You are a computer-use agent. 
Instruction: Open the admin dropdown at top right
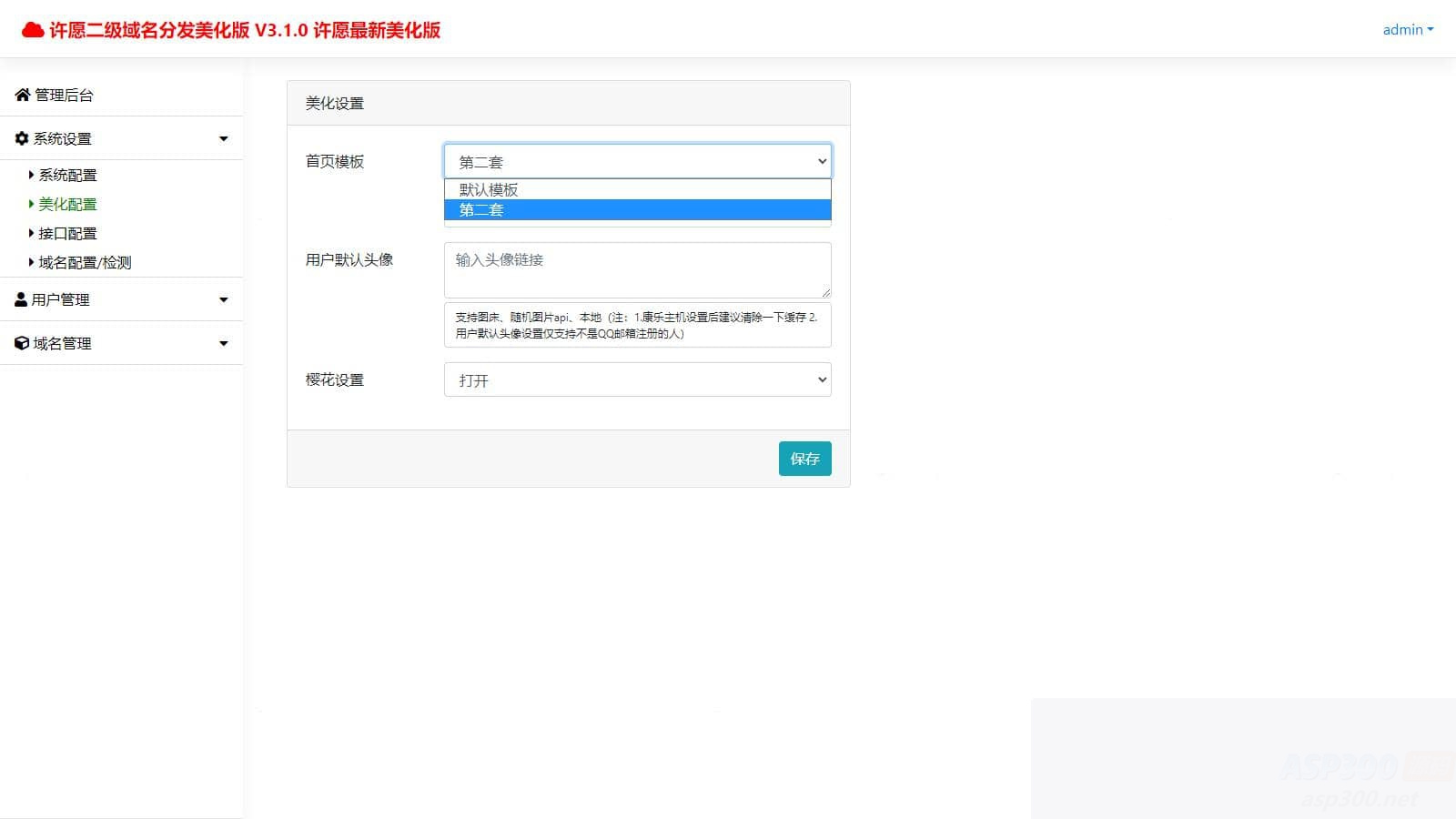[1407, 29]
